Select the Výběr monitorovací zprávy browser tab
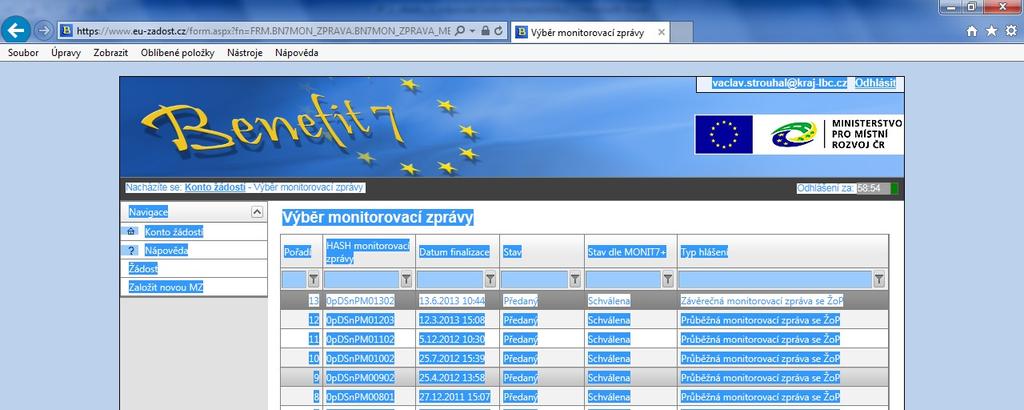The image size is (1024, 410). [589, 32]
